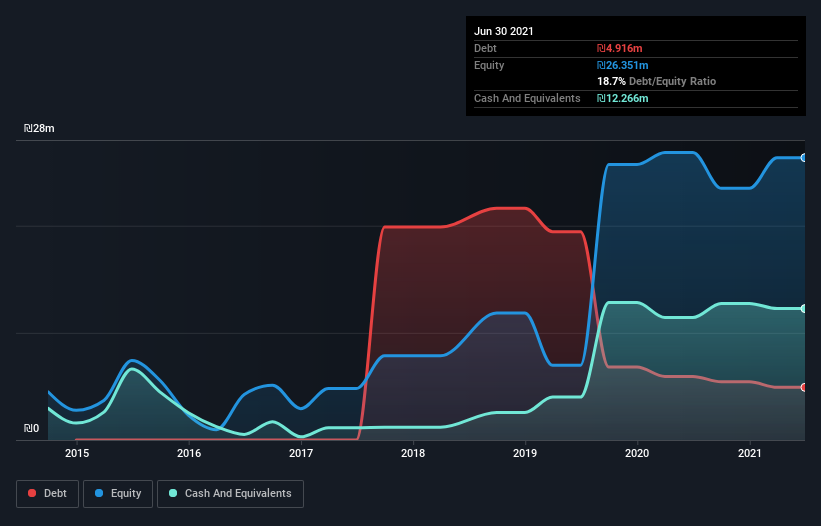This screenshot has width=821, height=526.
Task: Click the ₪4.916m debt value
Action: tap(619, 48)
